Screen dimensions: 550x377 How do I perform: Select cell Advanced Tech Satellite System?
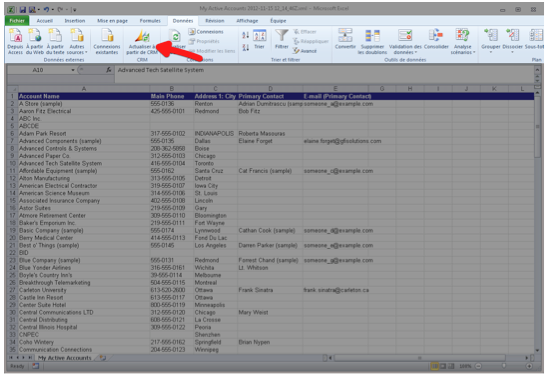(84, 163)
